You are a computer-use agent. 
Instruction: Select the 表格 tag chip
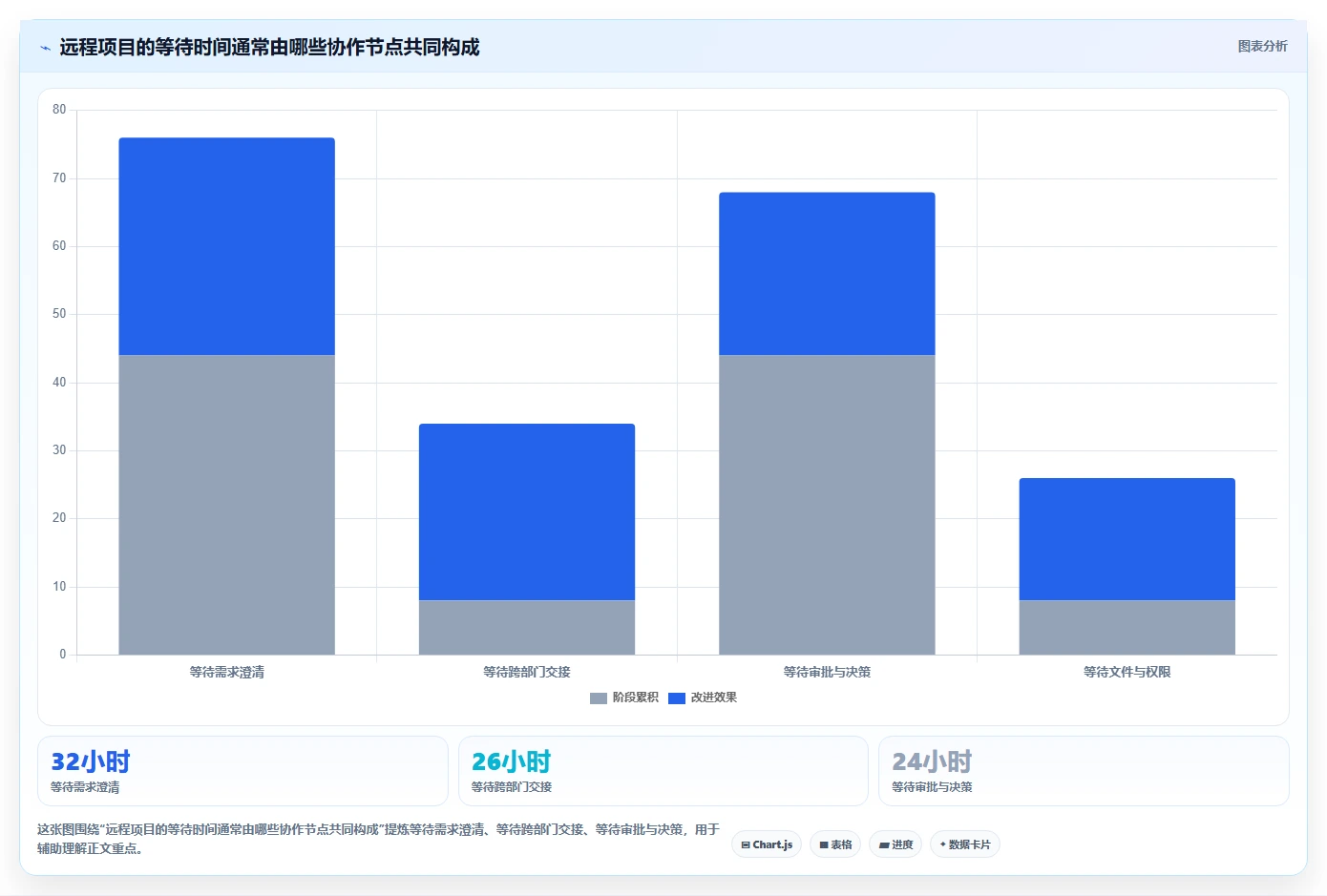click(x=835, y=844)
